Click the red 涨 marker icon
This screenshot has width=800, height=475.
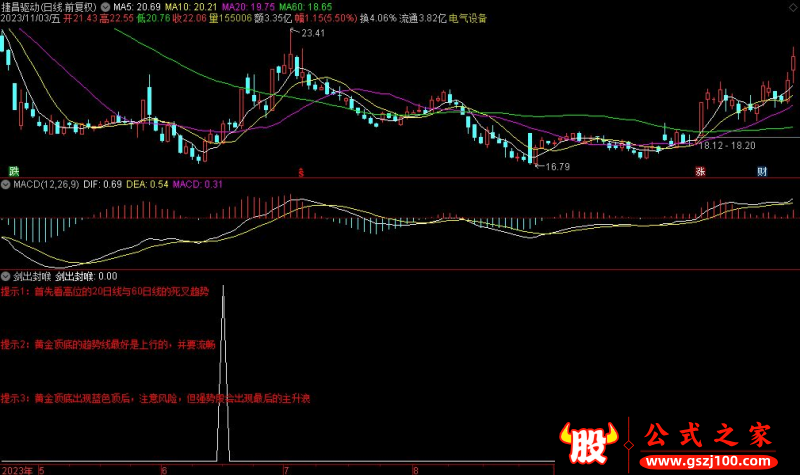point(701,171)
